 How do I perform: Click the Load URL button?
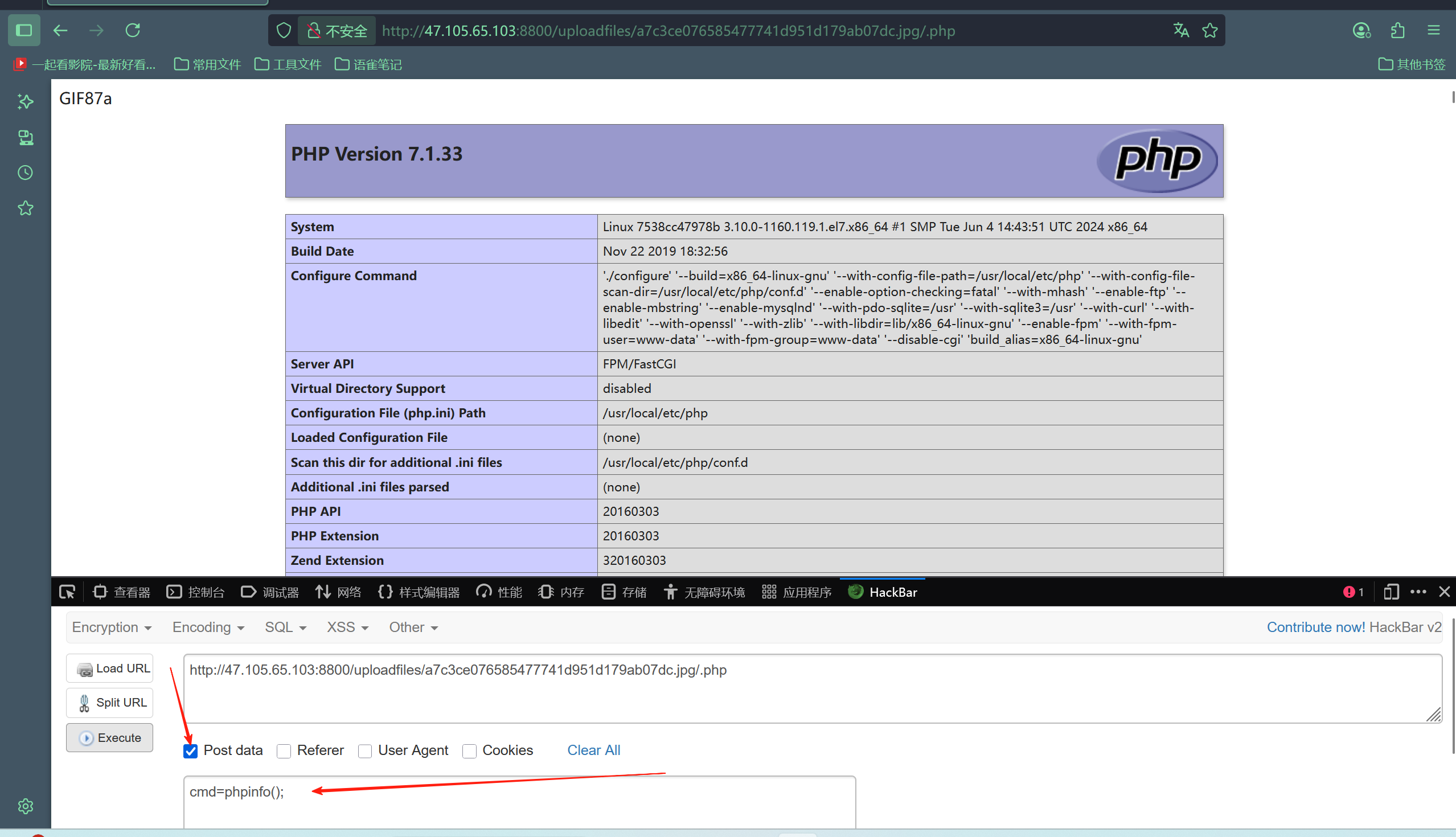tap(109, 668)
